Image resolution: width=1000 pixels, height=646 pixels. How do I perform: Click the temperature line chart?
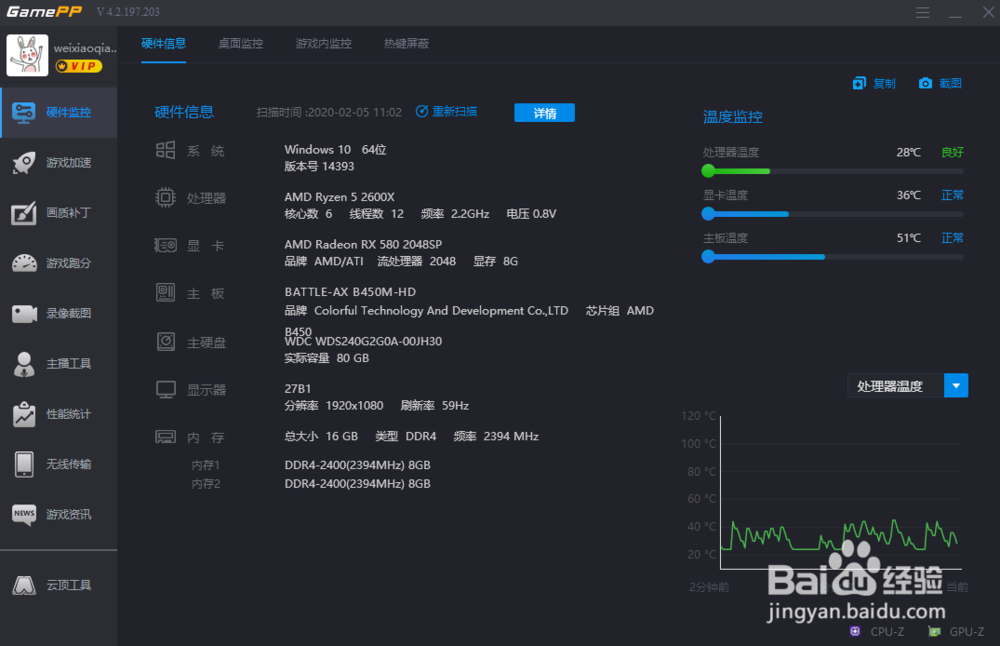pos(839,492)
